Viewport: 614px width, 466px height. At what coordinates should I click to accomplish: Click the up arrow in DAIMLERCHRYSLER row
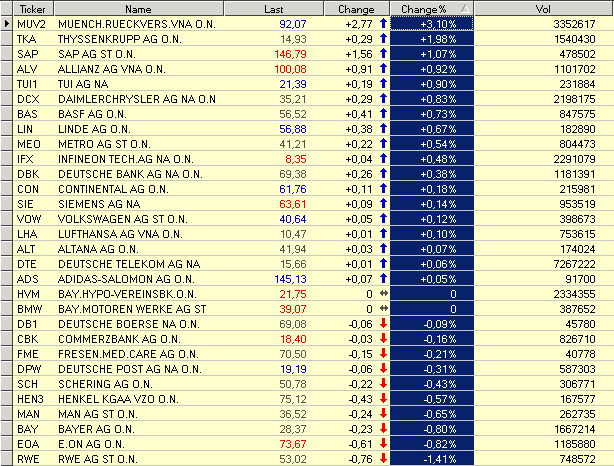coord(383,98)
